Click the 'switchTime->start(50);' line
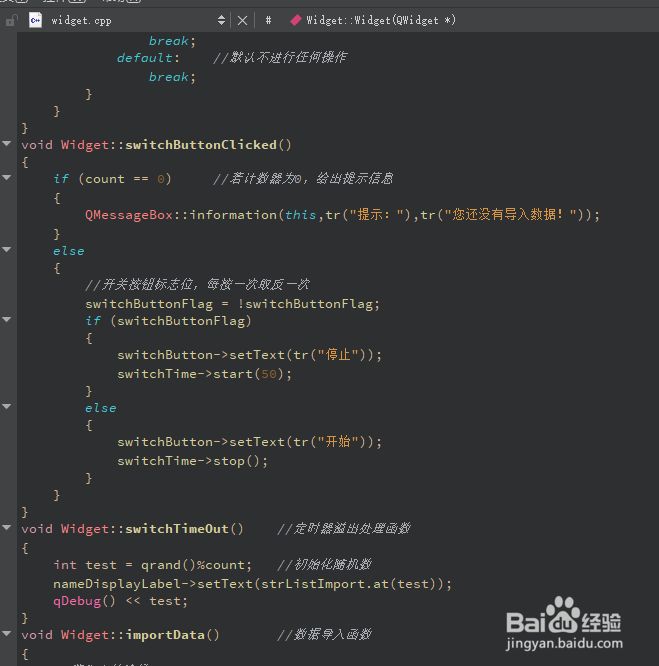The image size is (659, 666). coord(205,374)
